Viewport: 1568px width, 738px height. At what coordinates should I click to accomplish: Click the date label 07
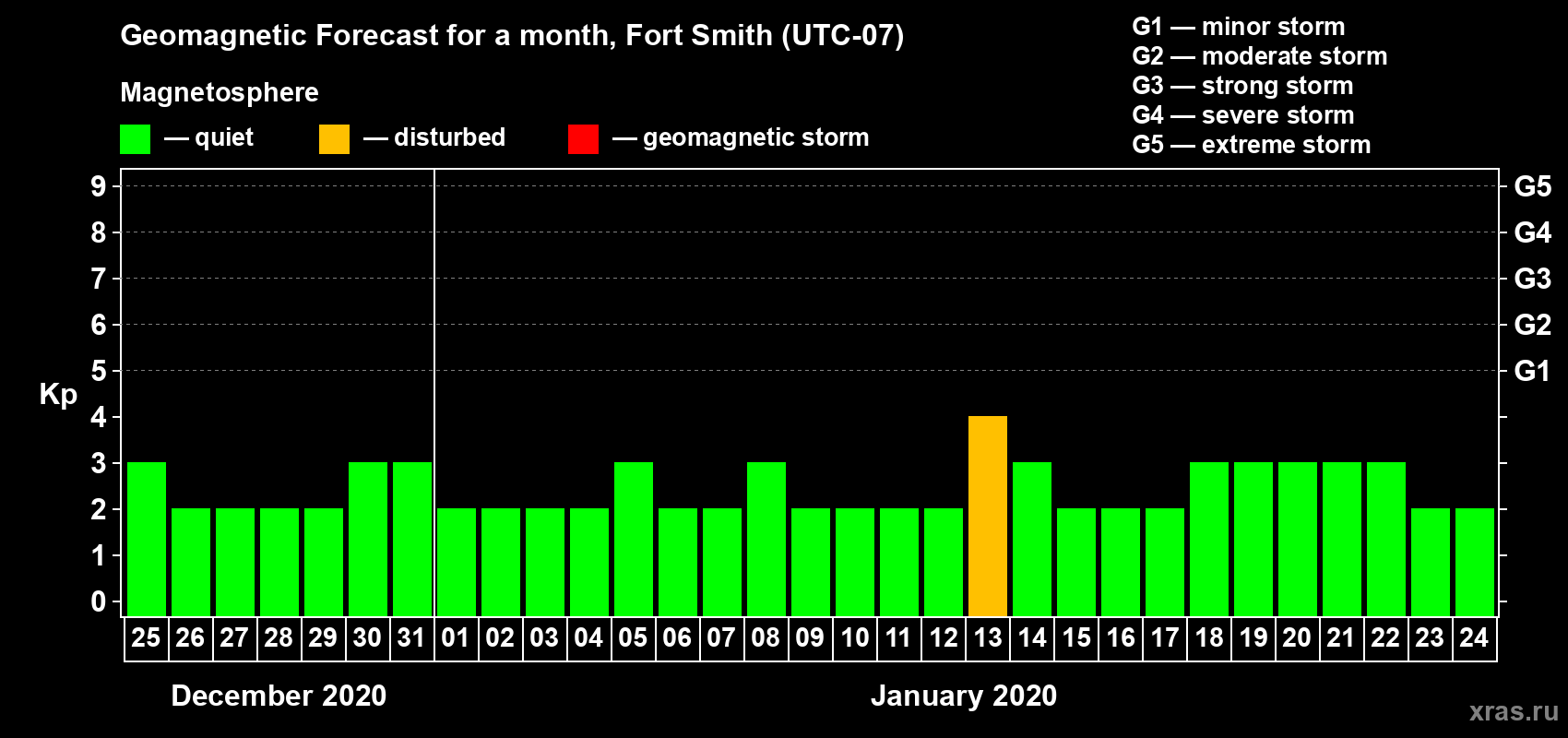(721, 637)
